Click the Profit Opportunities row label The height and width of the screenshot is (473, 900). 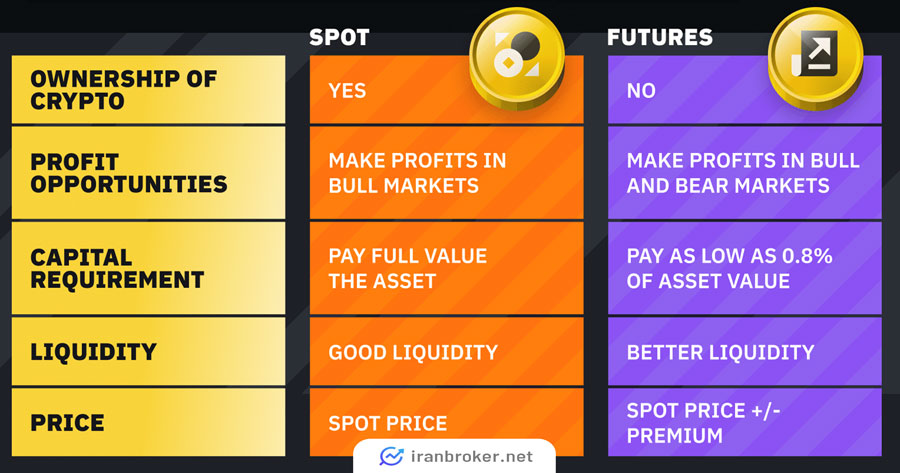point(148,173)
